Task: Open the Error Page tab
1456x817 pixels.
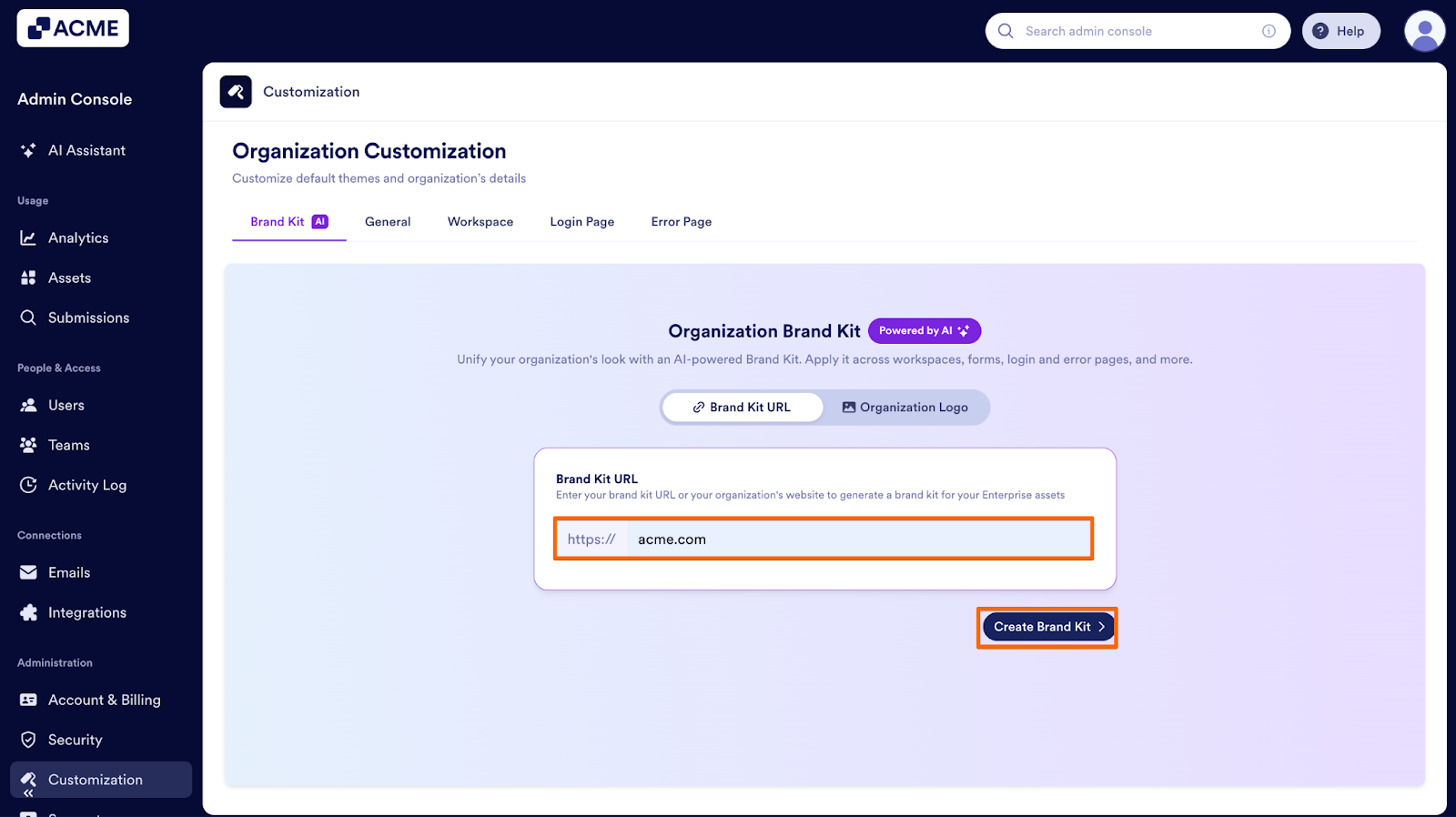Action: pos(682,222)
